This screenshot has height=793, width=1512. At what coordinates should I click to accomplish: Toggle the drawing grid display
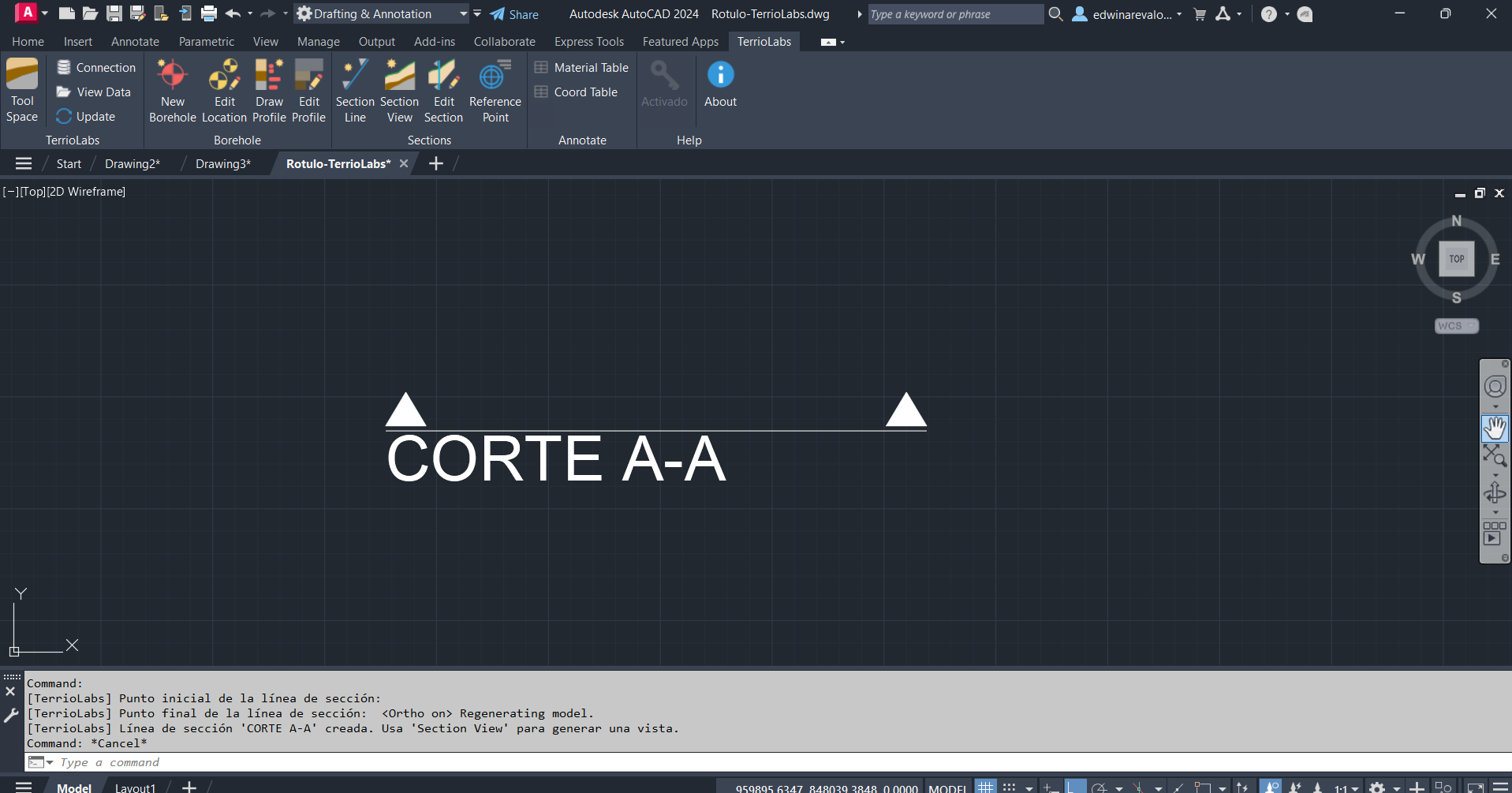click(985, 787)
